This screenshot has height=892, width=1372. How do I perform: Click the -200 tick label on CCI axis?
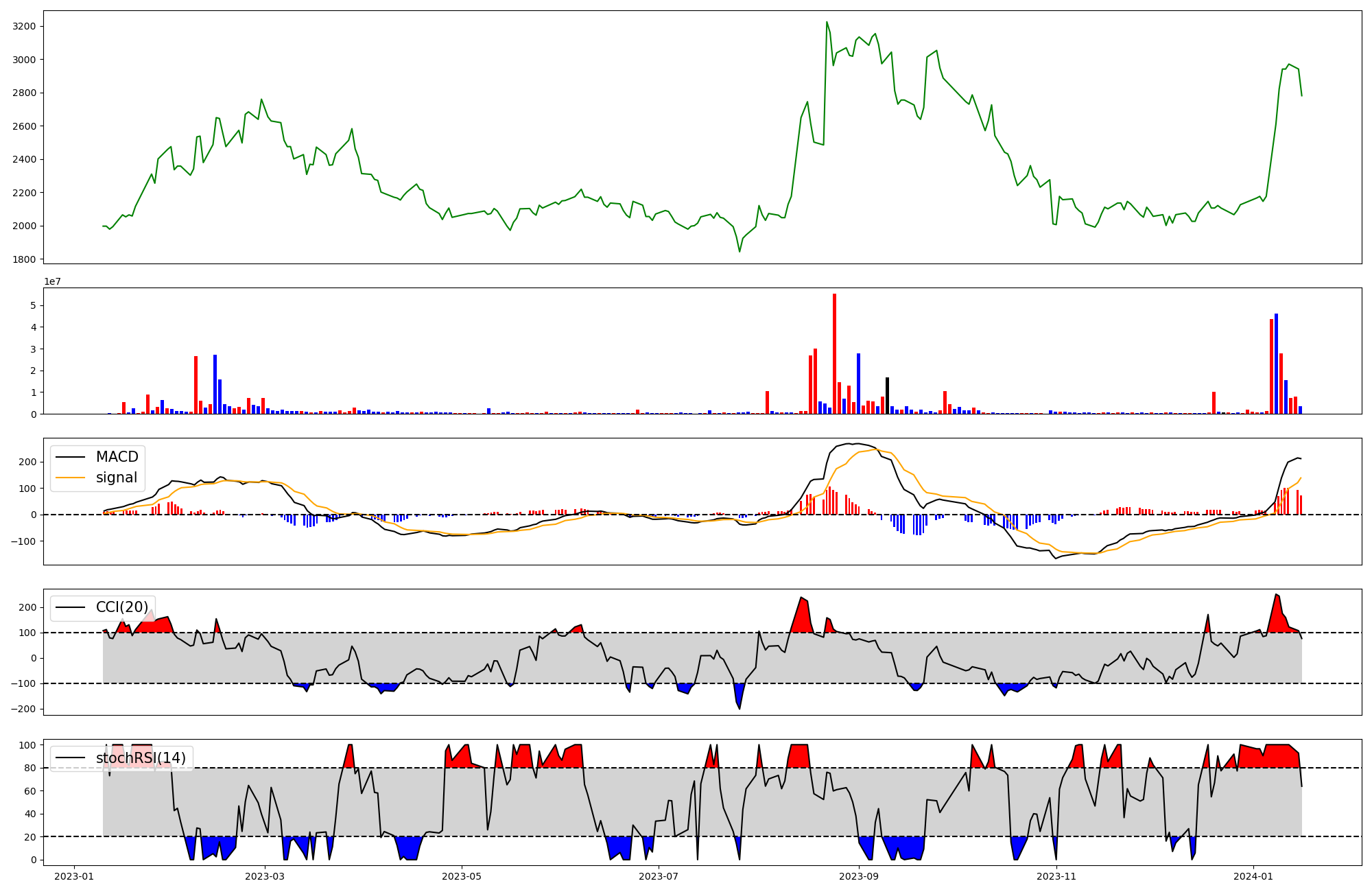tap(22, 709)
